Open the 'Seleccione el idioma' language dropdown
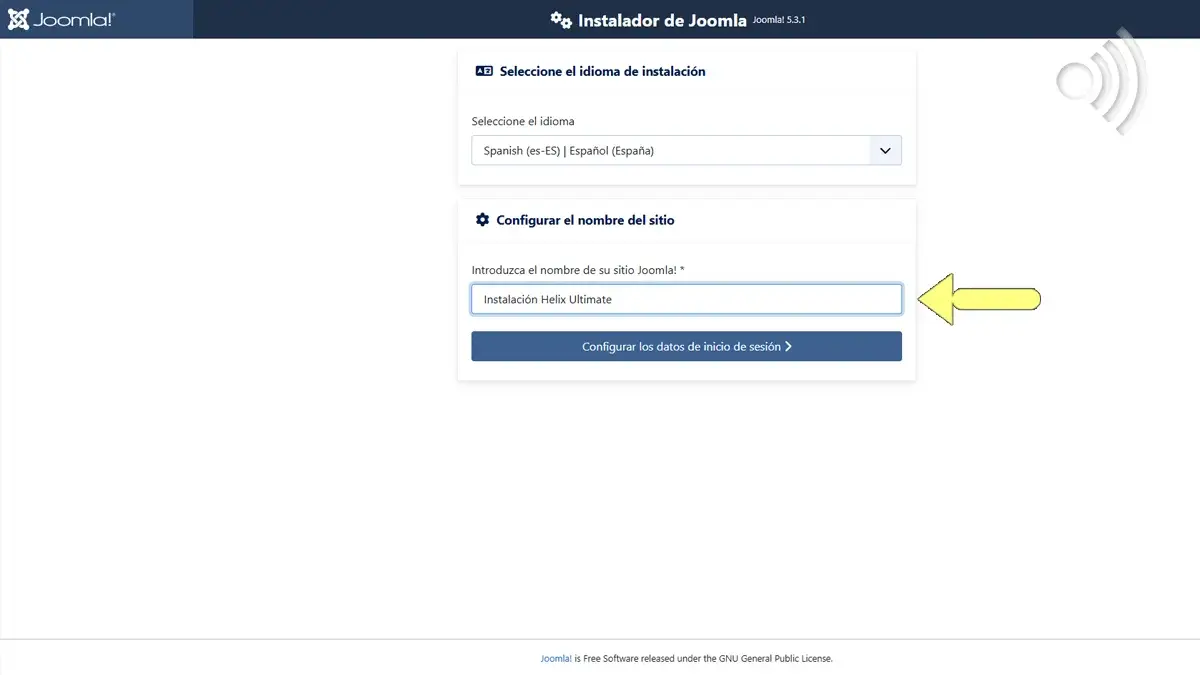The height and width of the screenshot is (675, 1200). coord(686,150)
